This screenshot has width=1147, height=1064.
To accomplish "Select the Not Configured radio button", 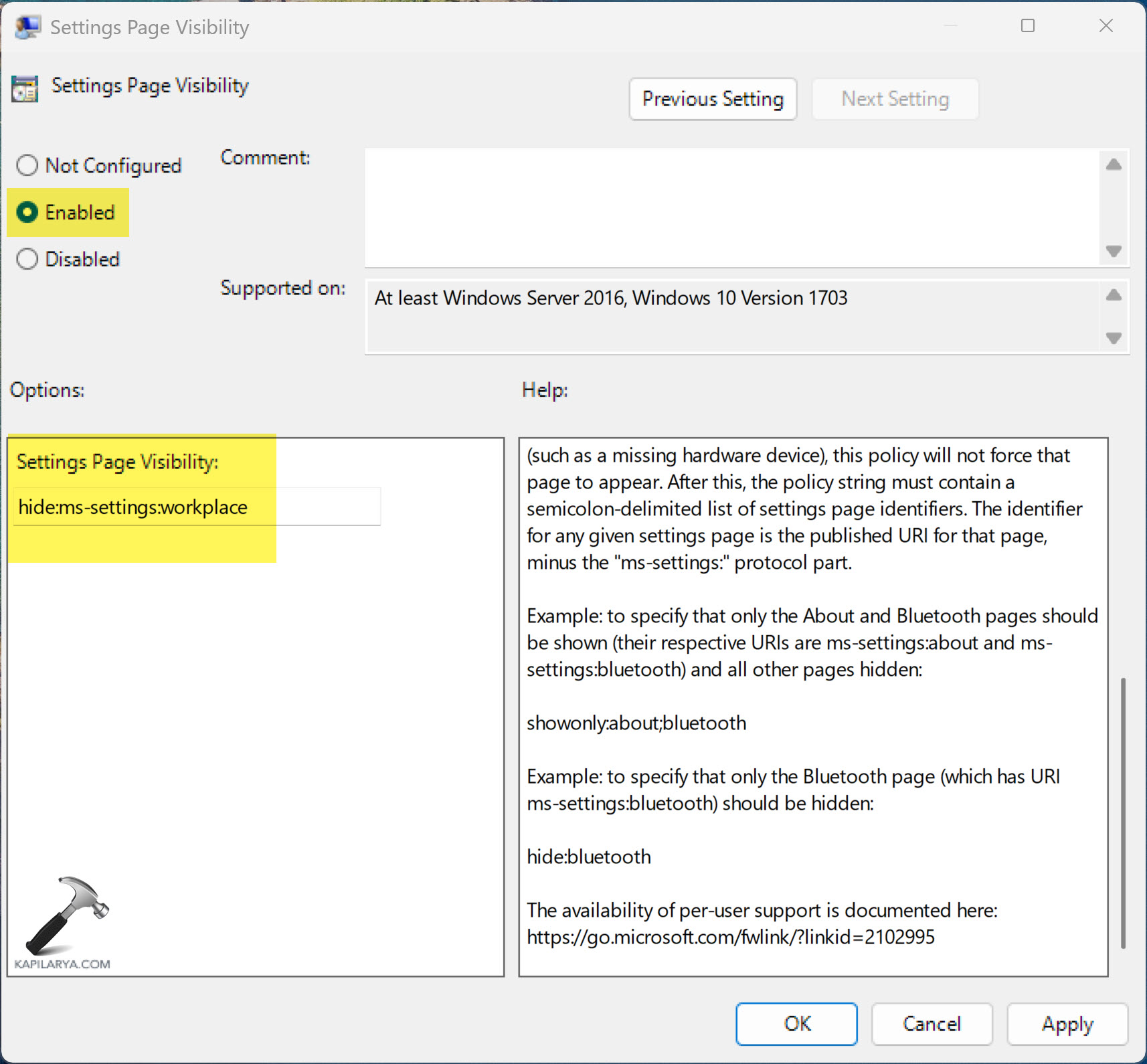I will 27,165.
